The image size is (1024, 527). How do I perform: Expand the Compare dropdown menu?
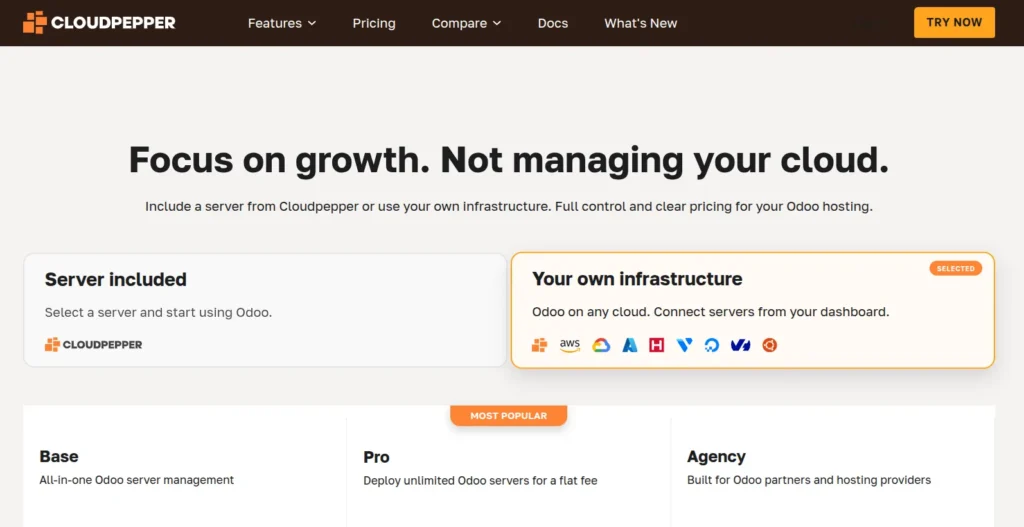[x=466, y=24]
